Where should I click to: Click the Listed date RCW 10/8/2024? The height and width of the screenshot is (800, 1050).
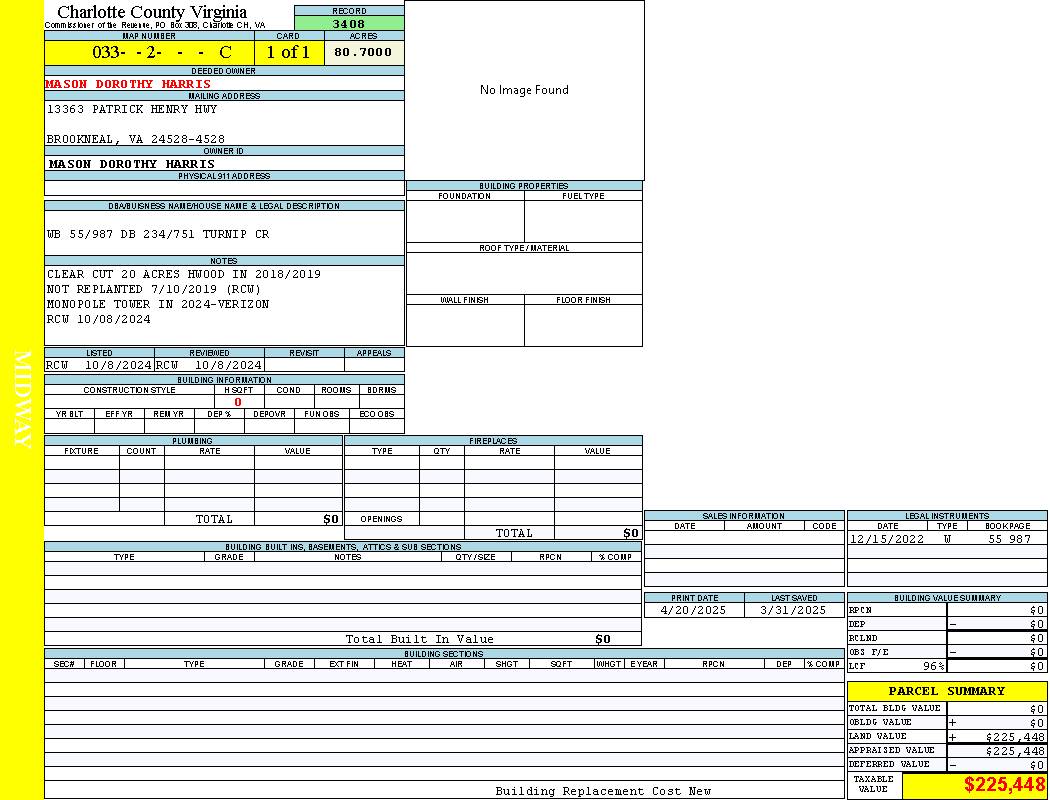click(x=99, y=366)
